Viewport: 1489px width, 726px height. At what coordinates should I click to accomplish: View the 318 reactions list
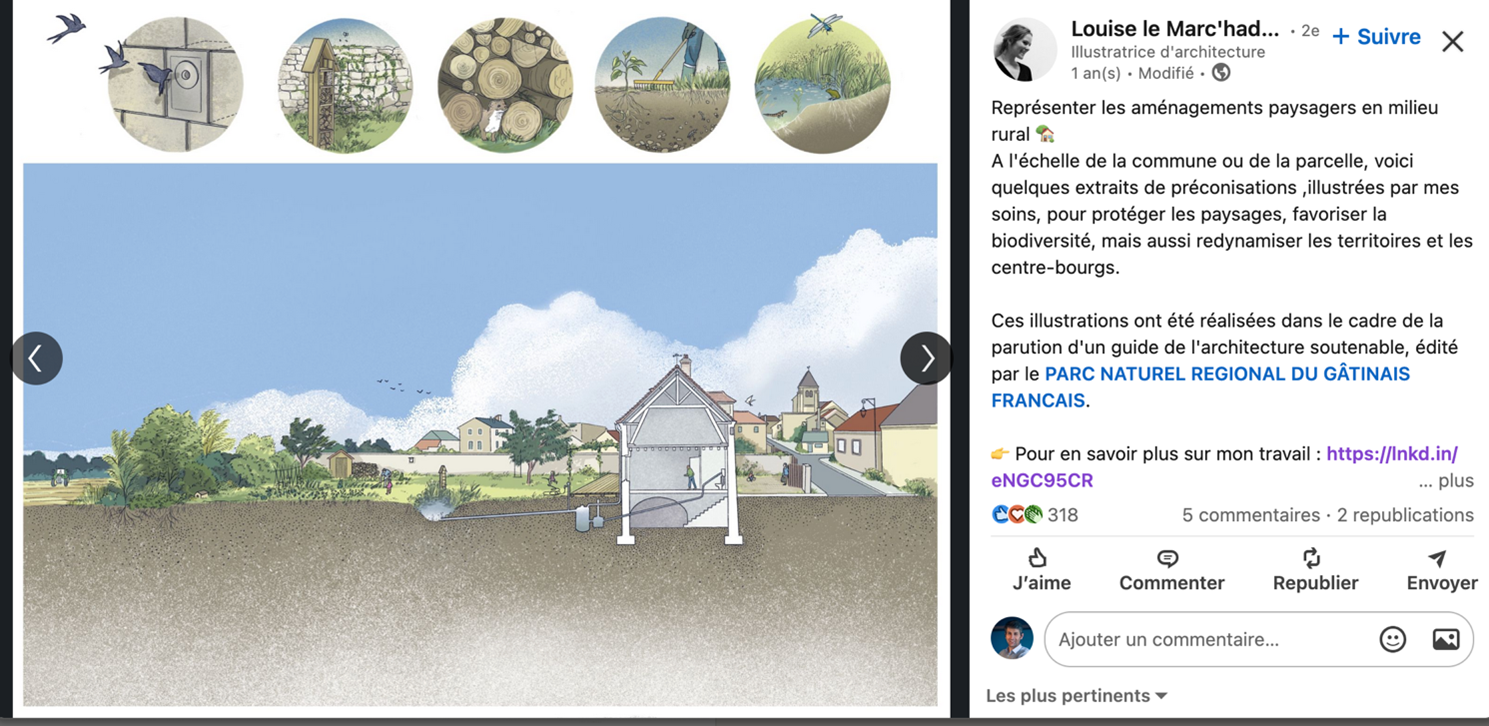click(x=1035, y=515)
